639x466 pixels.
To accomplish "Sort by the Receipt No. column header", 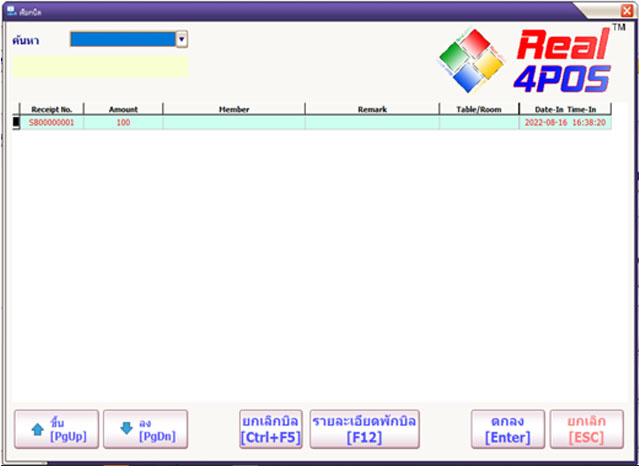I will tap(52, 109).
